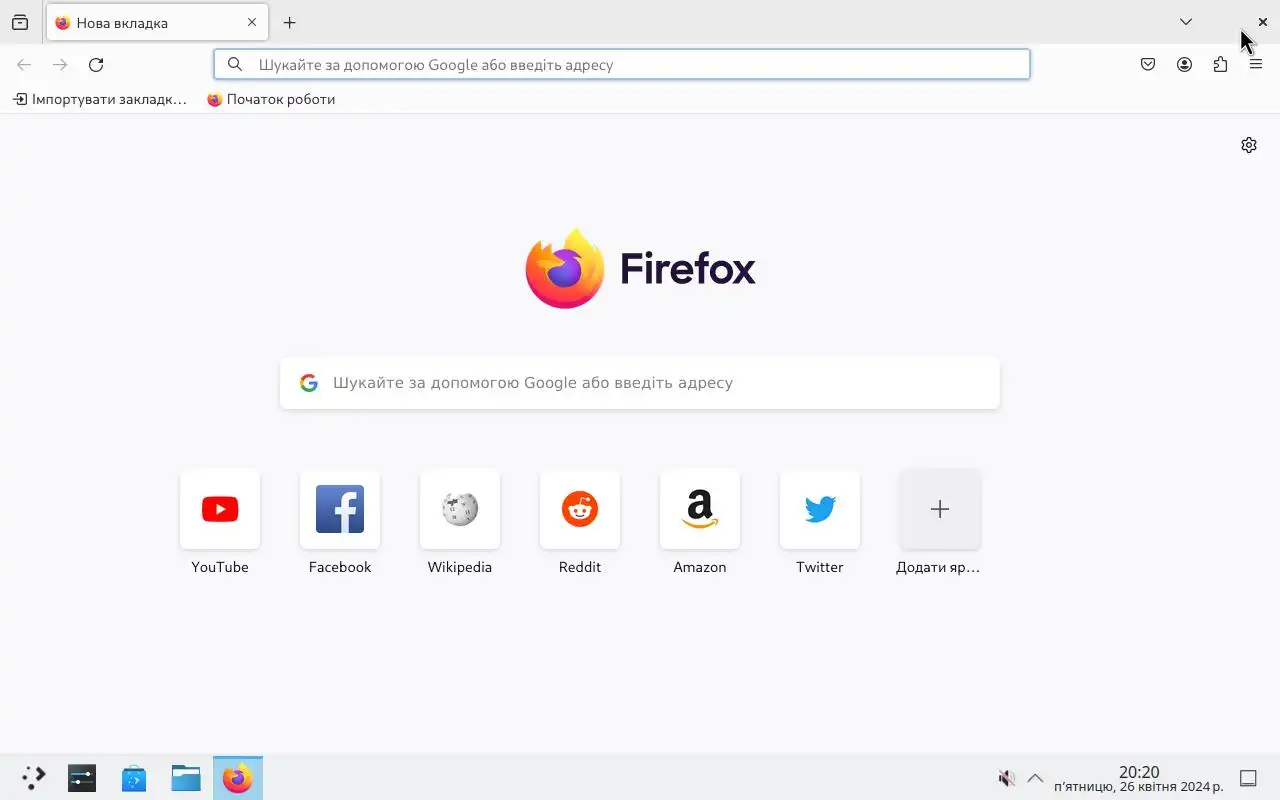Open the Firefox account icon
Screen dimensions: 1280x800
click(x=1184, y=65)
